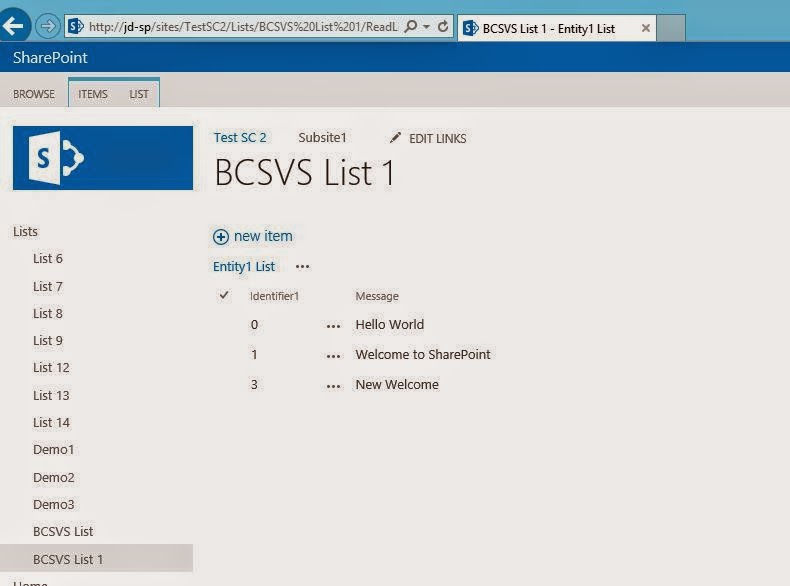Sort by the Identifier1 column header
790x586 pixels.
tap(275, 296)
